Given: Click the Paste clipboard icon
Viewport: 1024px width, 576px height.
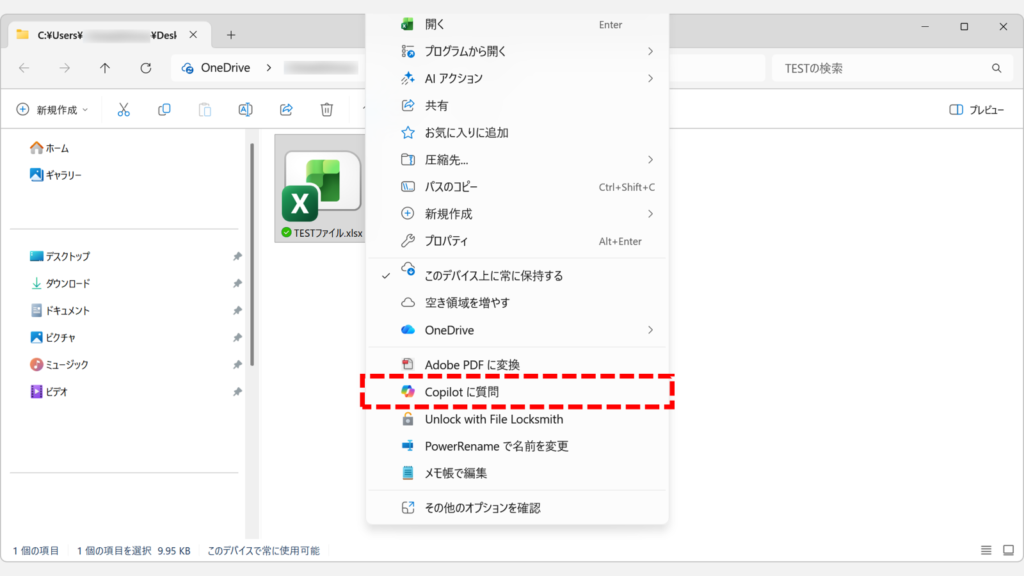Looking at the screenshot, I should click(x=205, y=110).
